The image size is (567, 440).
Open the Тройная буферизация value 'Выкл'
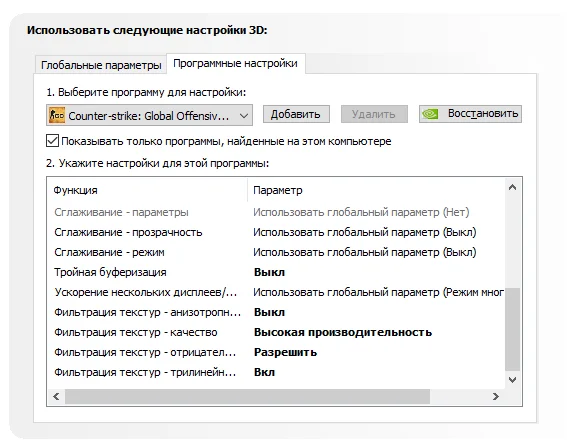pyautogui.click(x=269, y=272)
